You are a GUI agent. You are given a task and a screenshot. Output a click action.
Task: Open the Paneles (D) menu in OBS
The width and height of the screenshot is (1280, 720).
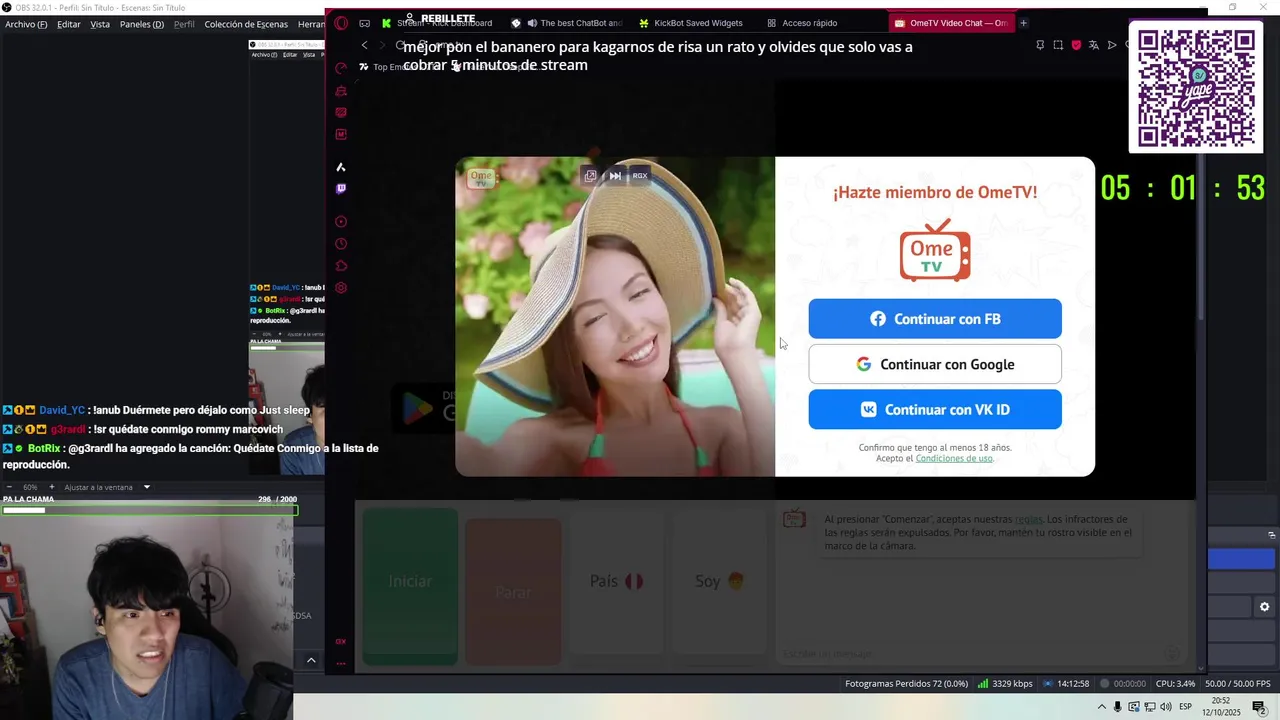click(142, 24)
